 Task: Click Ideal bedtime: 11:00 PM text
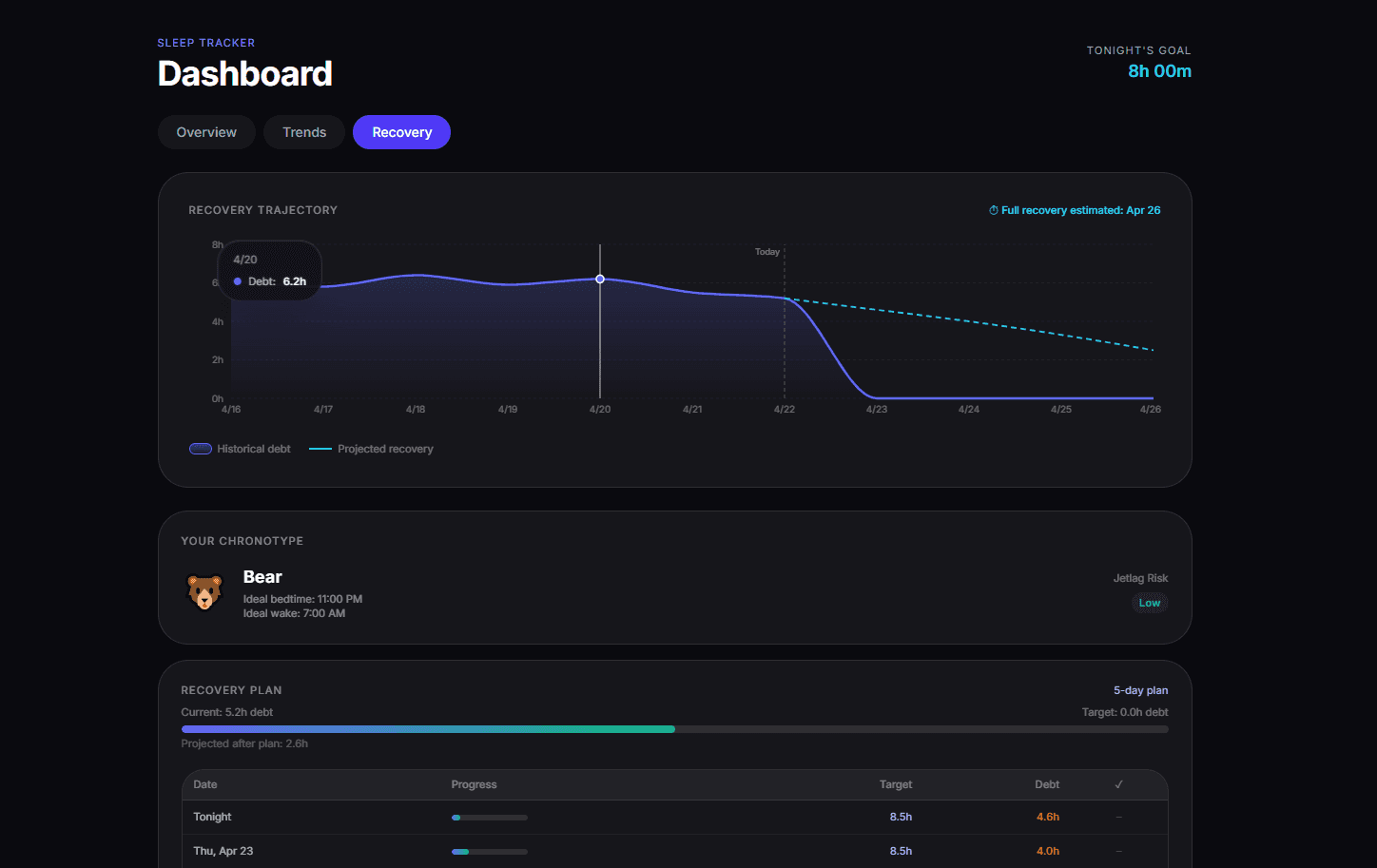click(302, 599)
